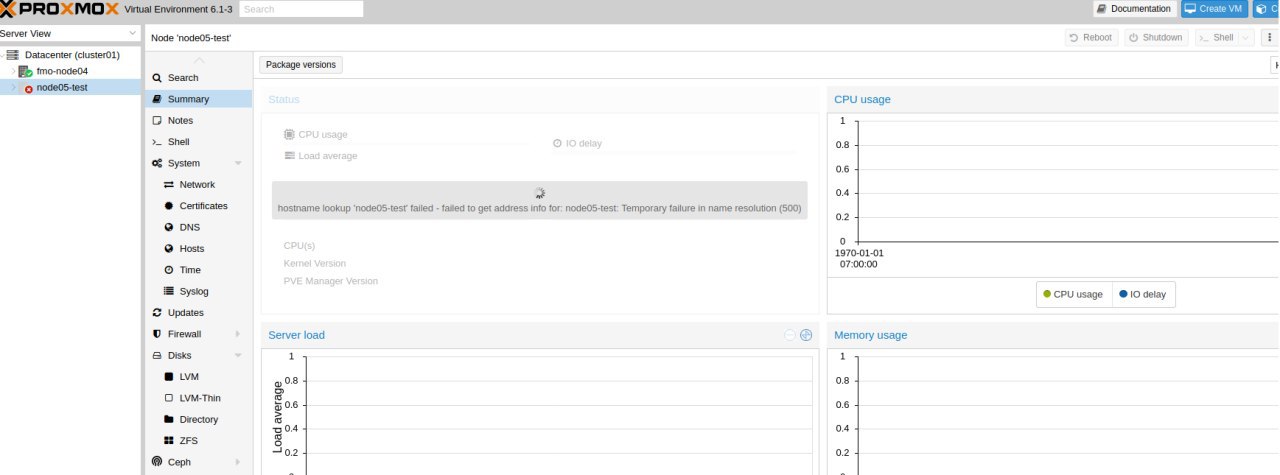Open the Search menu item in the sidebar
The height and width of the screenshot is (475, 1280).
(197, 78)
